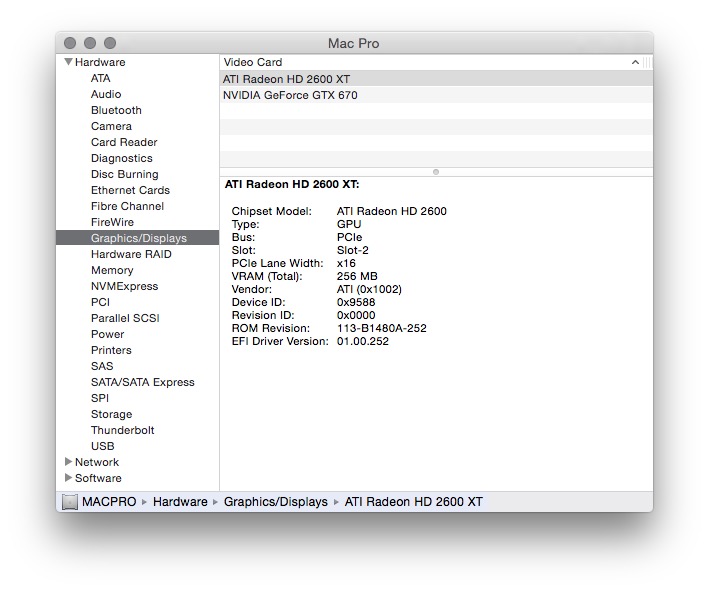Click the Bus value PCIe

point(350,237)
